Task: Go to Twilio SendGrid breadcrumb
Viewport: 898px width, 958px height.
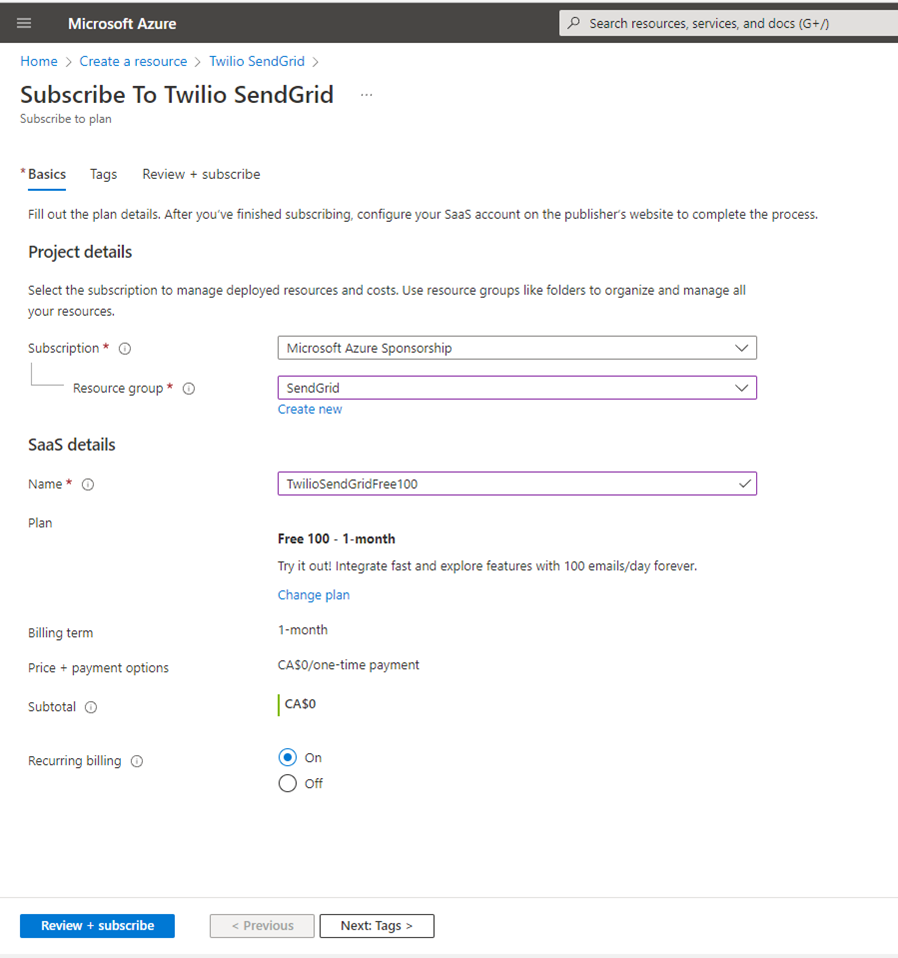Action: click(257, 61)
